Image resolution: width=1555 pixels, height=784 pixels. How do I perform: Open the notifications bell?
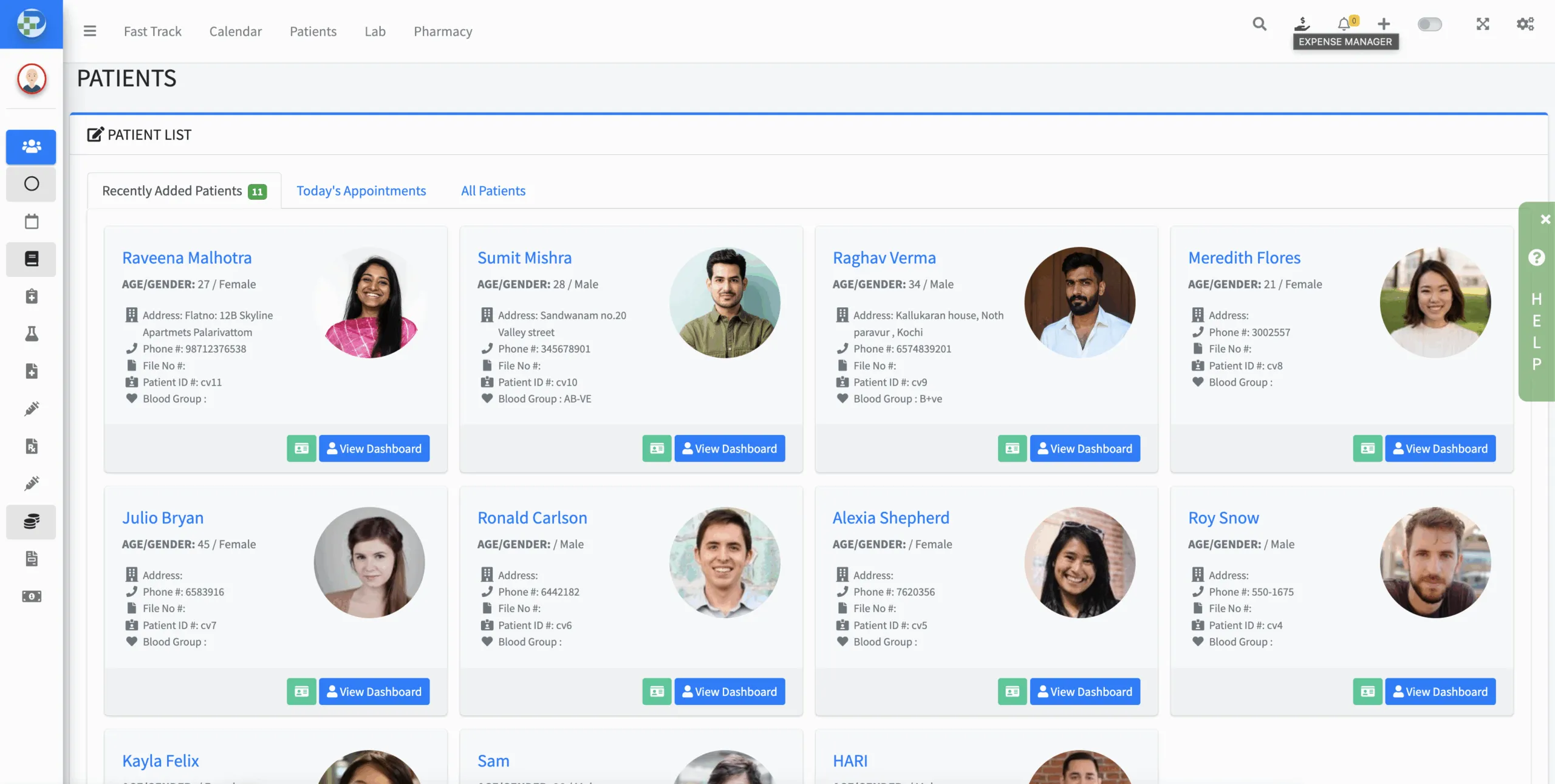(1344, 24)
